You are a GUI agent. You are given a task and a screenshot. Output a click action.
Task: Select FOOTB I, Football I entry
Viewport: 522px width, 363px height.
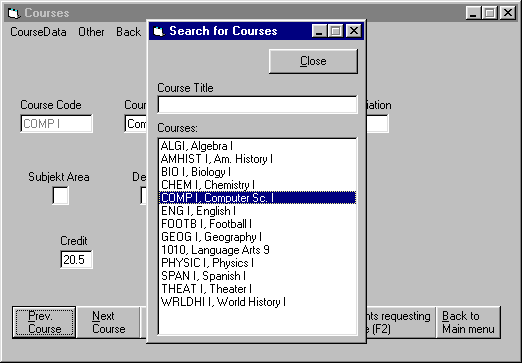click(x=257, y=224)
